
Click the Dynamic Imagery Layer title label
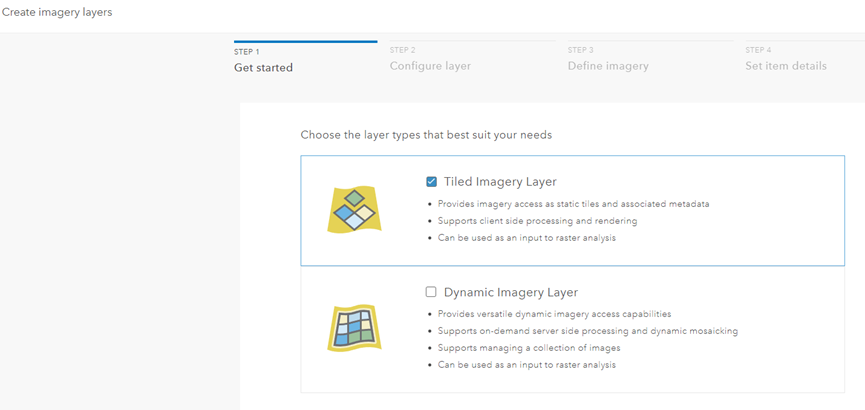click(x=511, y=293)
